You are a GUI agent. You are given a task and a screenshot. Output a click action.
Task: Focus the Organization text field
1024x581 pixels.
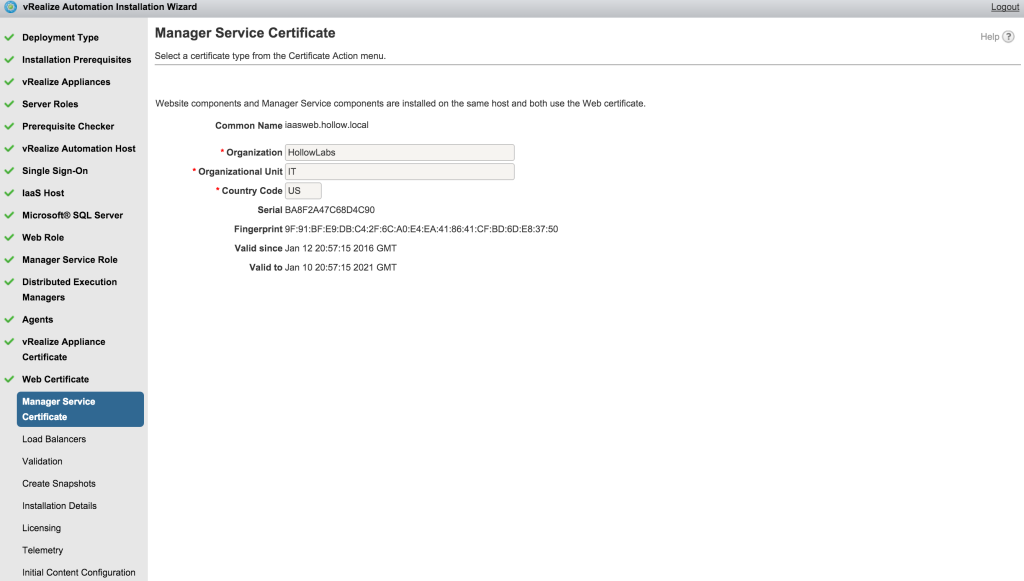[399, 152]
